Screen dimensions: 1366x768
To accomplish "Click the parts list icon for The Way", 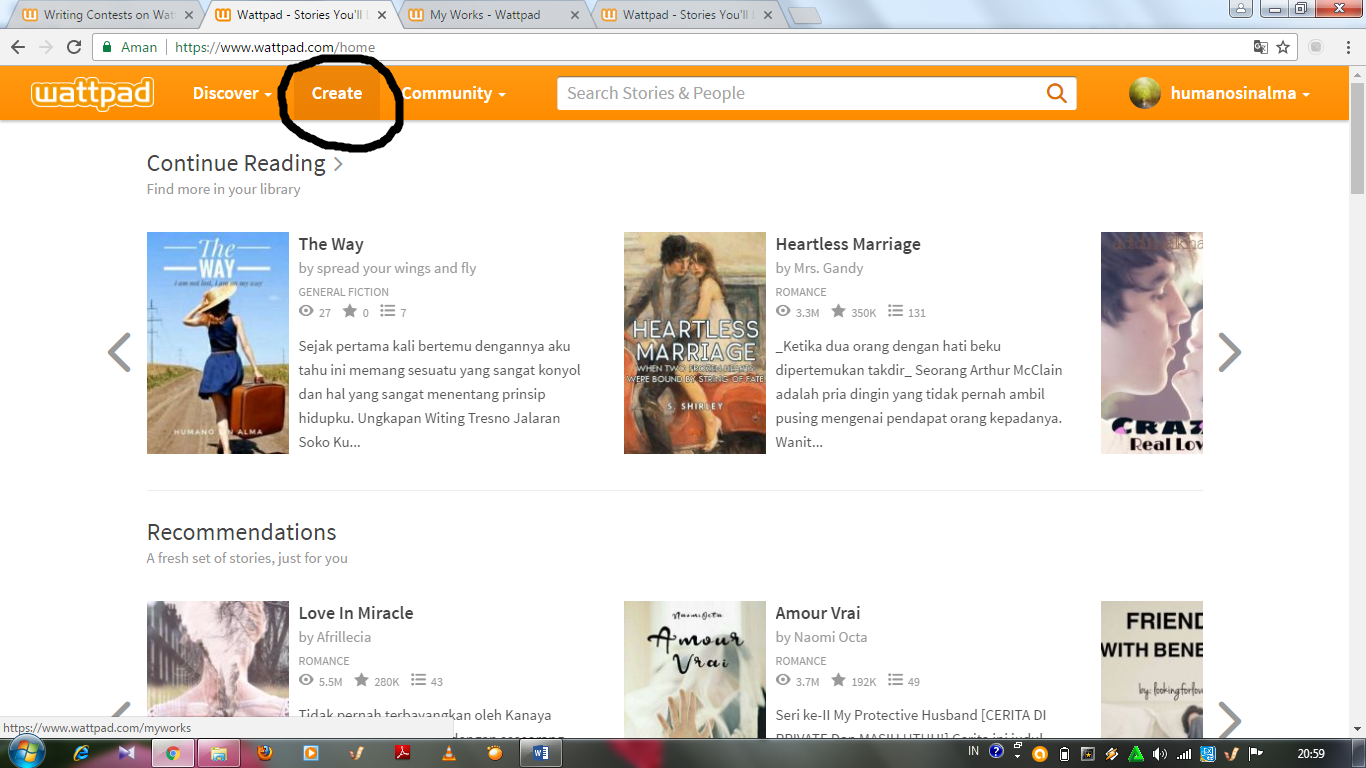I will coord(388,311).
